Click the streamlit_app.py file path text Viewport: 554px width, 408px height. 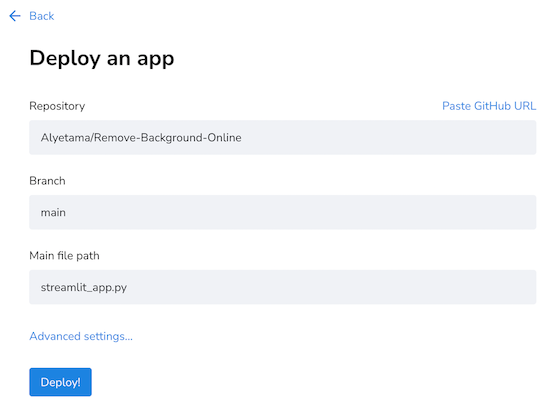[x=84, y=288]
